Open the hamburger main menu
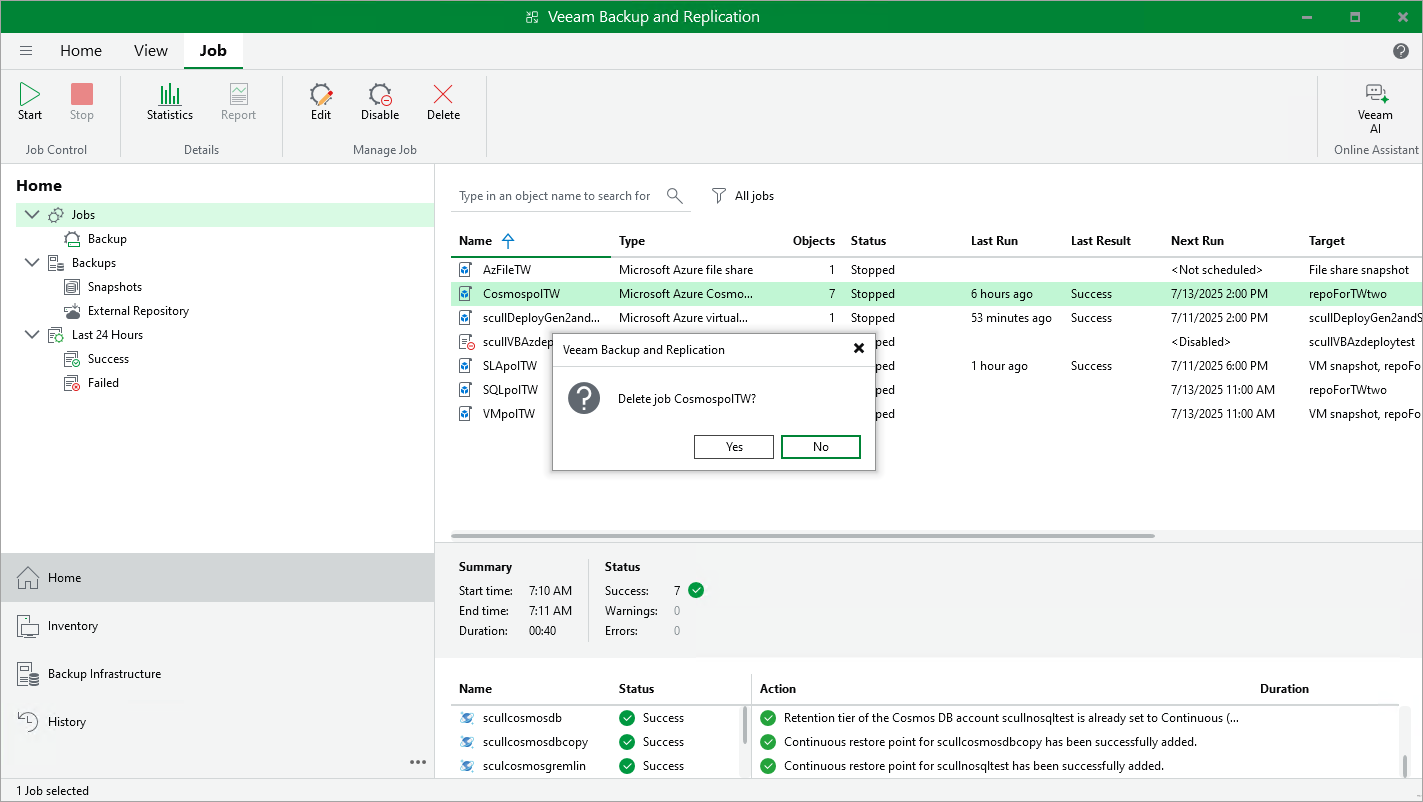 (26, 51)
